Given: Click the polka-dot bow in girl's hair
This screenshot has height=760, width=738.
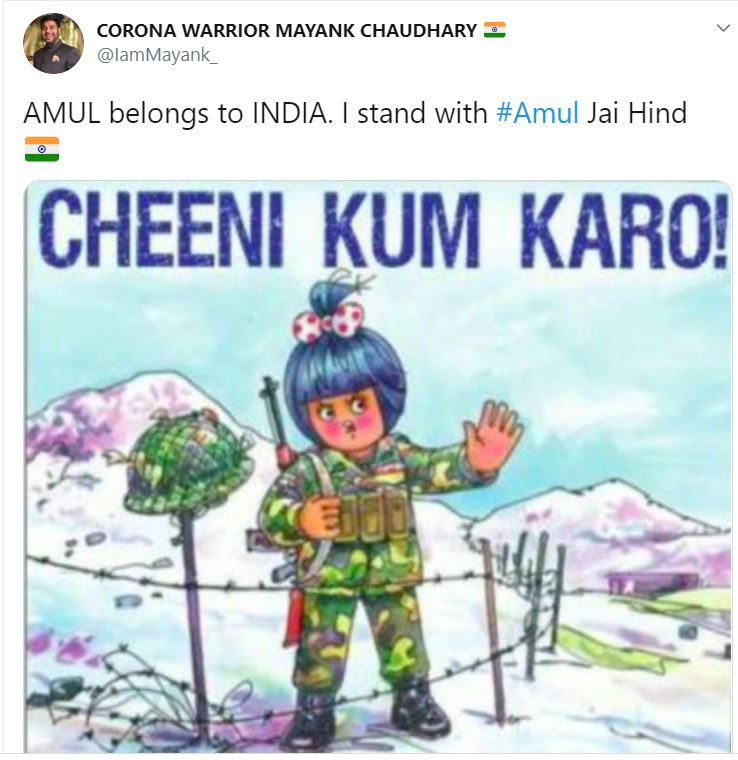Looking at the screenshot, I should pyautogui.click(x=326, y=321).
